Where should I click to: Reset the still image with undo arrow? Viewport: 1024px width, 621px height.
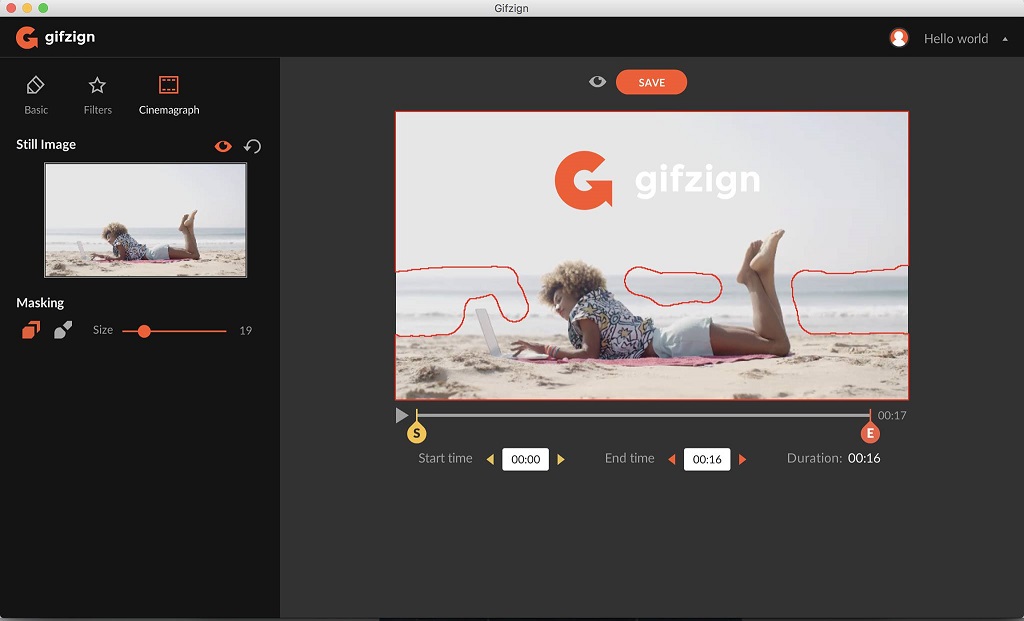click(x=252, y=146)
